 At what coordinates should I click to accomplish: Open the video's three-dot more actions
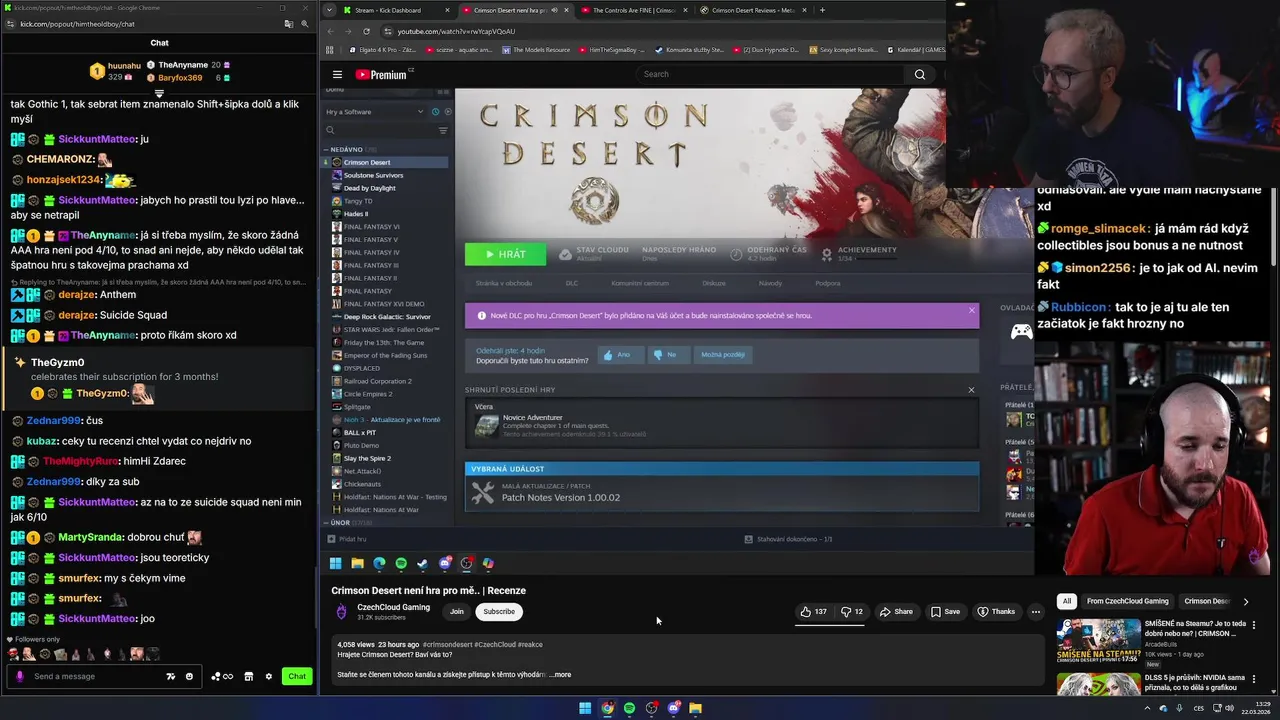pos(1036,612)
